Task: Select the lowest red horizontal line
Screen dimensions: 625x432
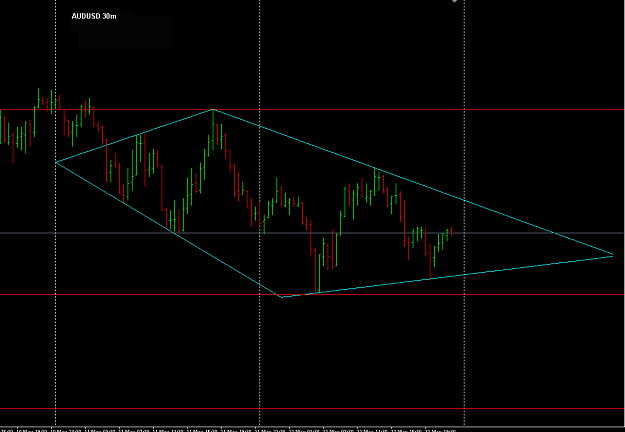Action: coord(312,408)
